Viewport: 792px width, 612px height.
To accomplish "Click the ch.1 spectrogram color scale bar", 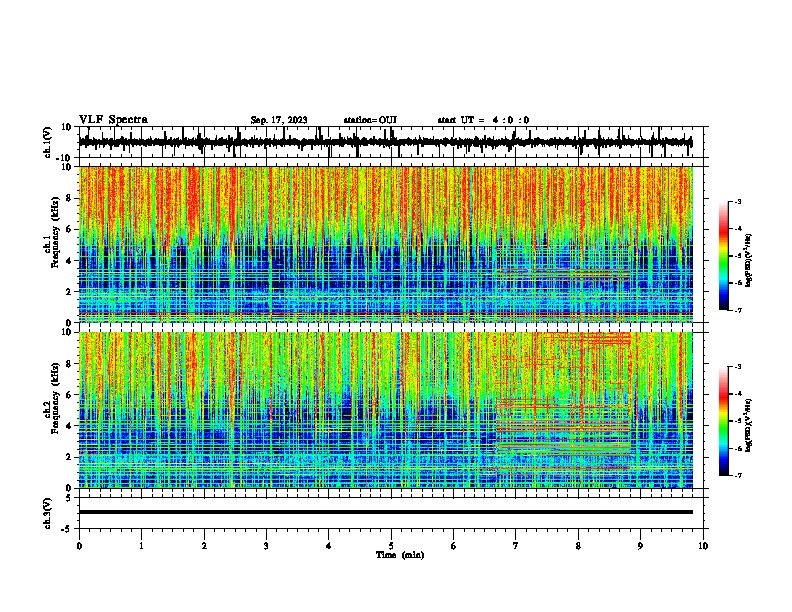I will pos(724,256).
